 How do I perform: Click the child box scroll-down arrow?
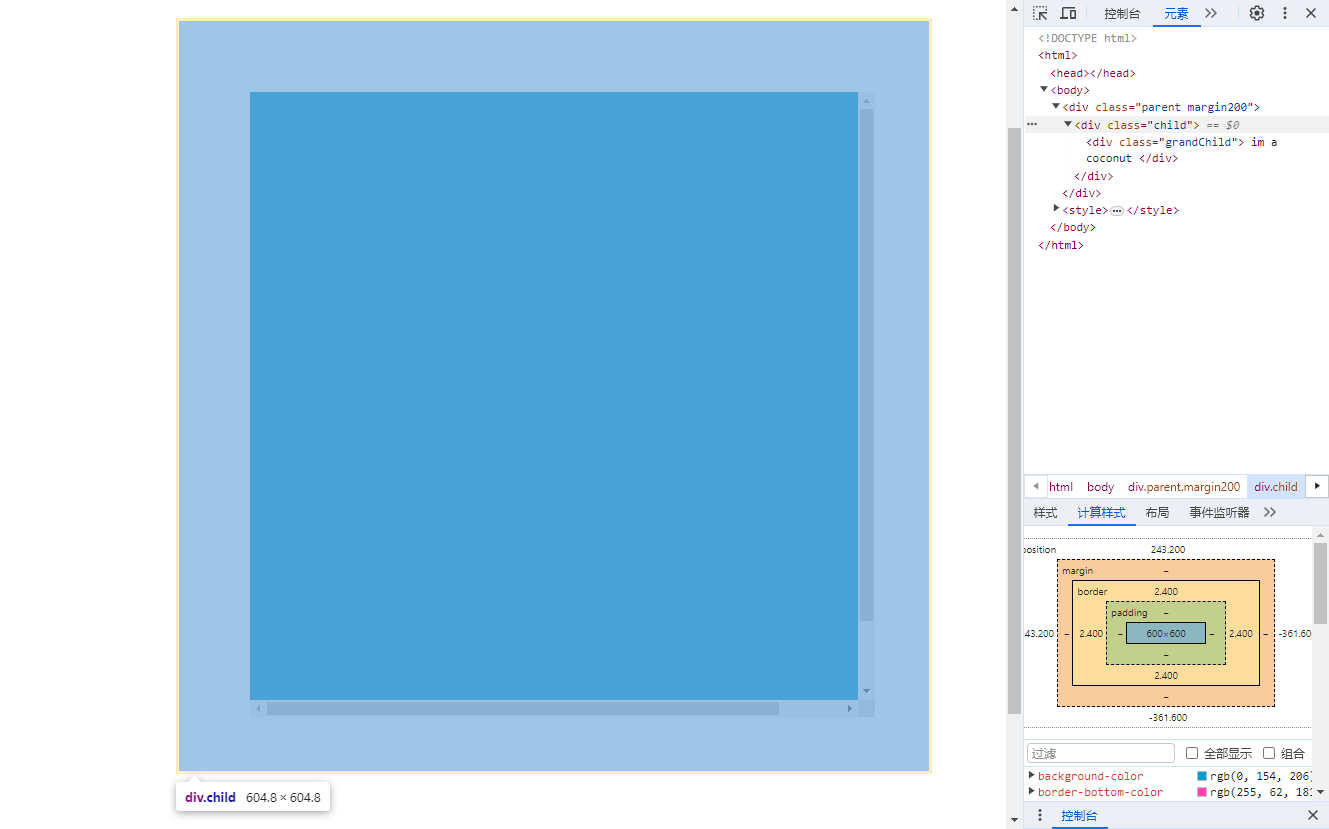866,691
